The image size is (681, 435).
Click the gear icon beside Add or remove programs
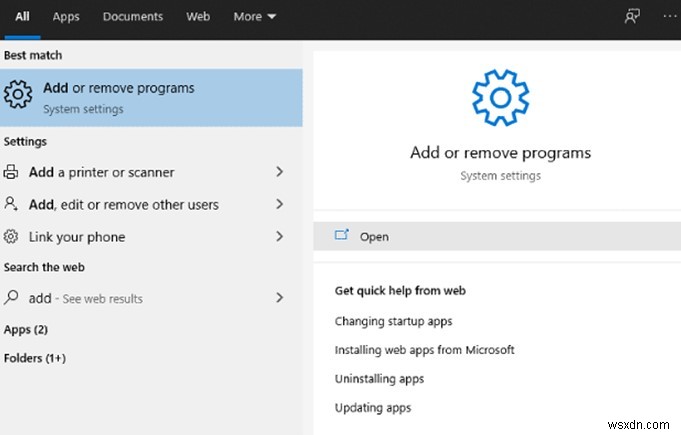17,96
